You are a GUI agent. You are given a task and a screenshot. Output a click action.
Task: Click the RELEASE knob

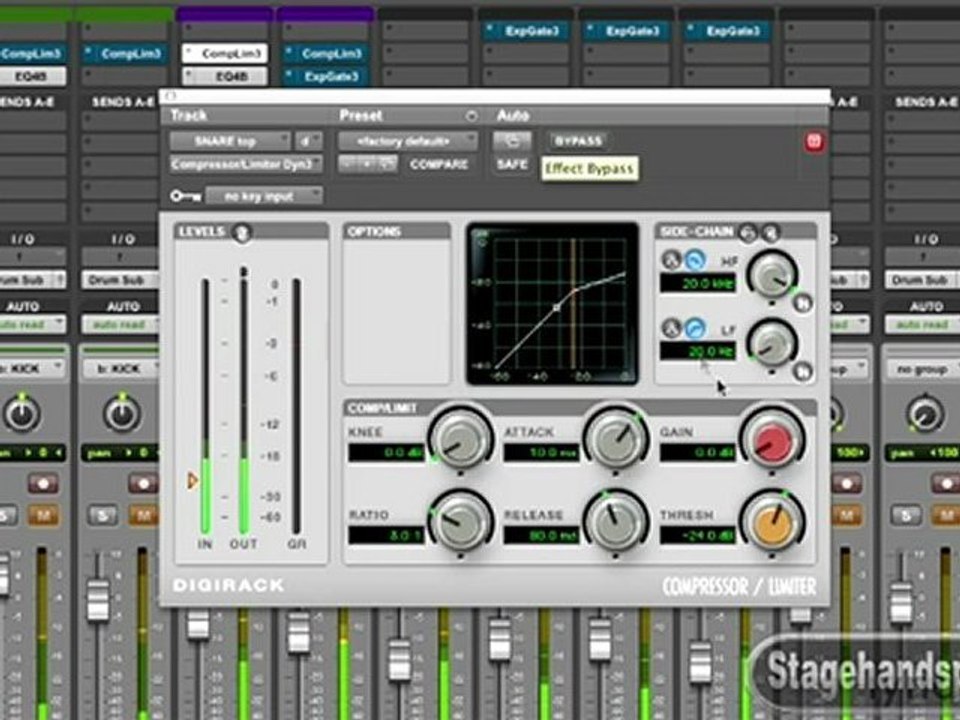coord(615,522)
